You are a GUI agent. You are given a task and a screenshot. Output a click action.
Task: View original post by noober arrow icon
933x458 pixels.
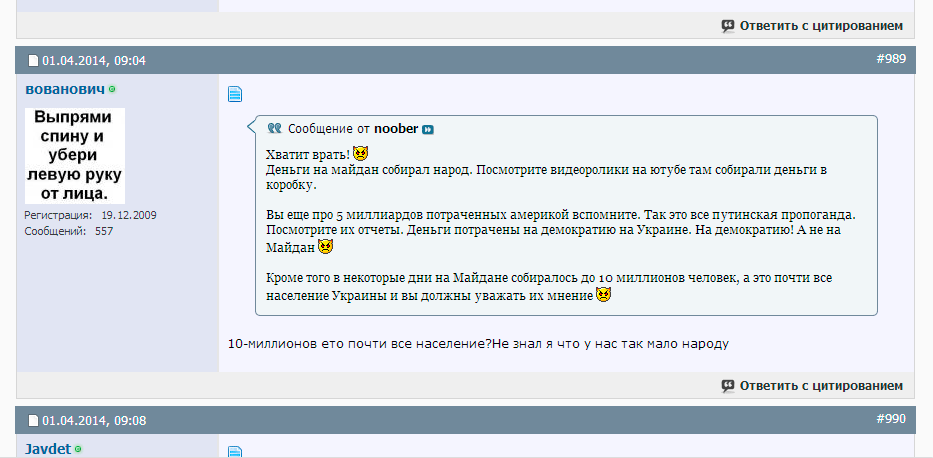(x=428, y=130)
